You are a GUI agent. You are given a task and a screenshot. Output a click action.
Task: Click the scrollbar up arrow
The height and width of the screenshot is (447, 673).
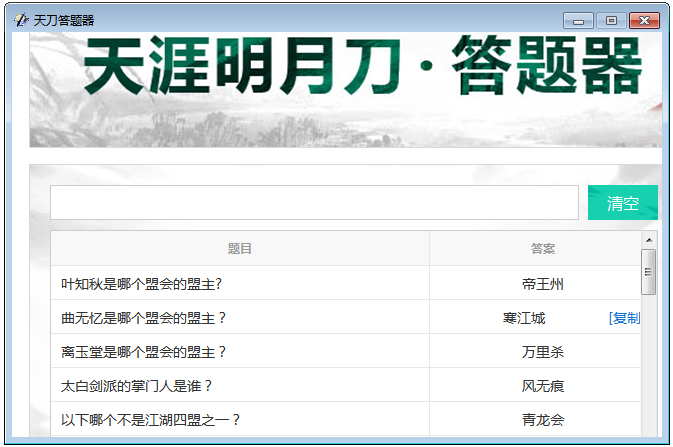649,240
